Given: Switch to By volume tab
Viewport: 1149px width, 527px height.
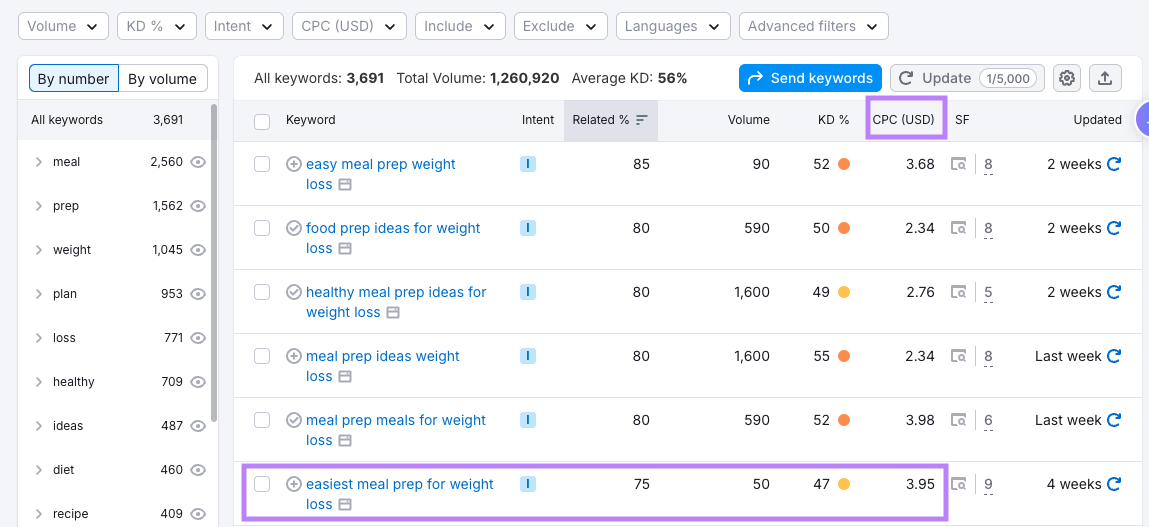Looking at the screenshot, I should click(163, 79).
